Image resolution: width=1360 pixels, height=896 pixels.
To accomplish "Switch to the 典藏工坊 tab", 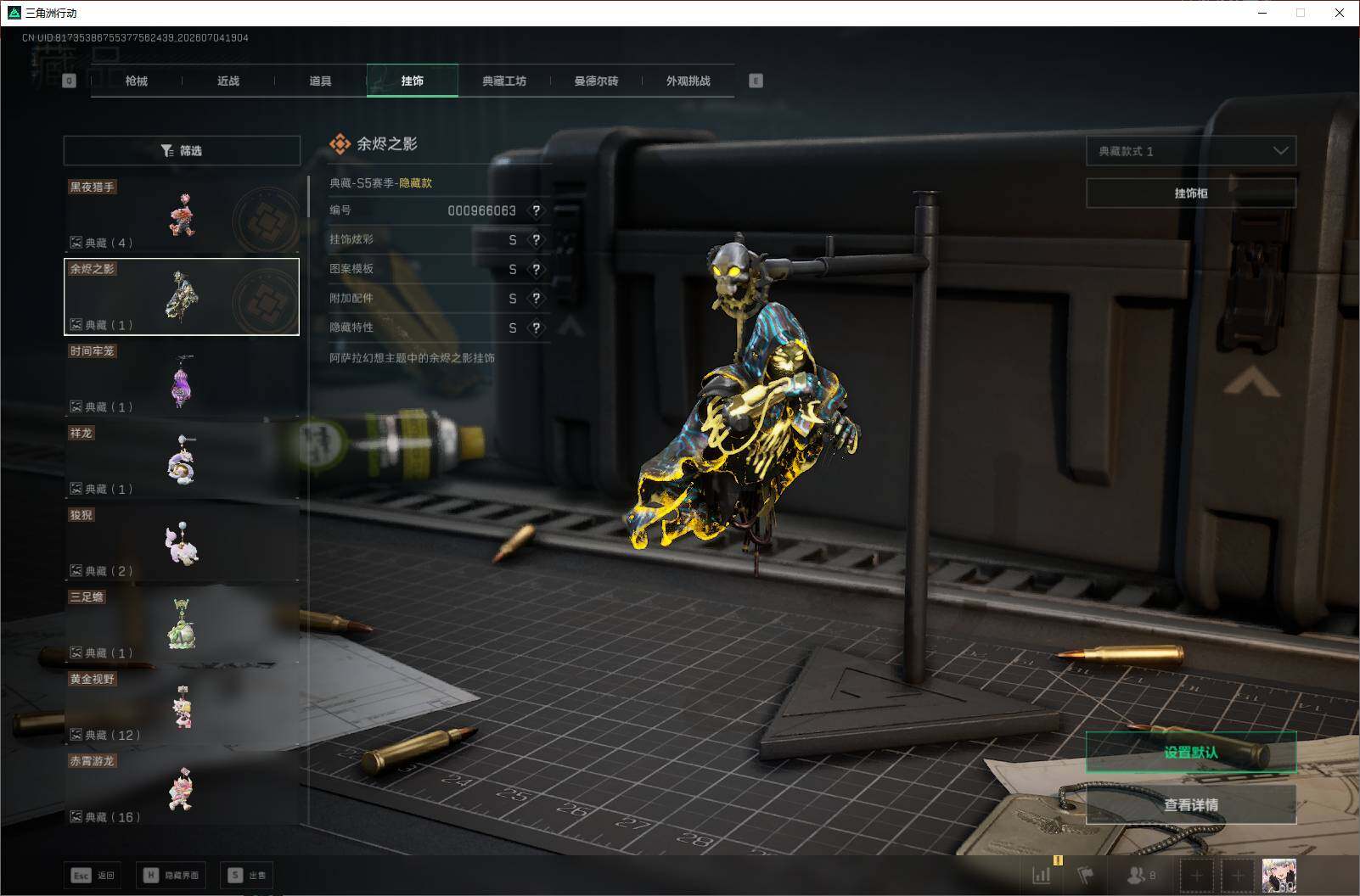I will [504, 81].
